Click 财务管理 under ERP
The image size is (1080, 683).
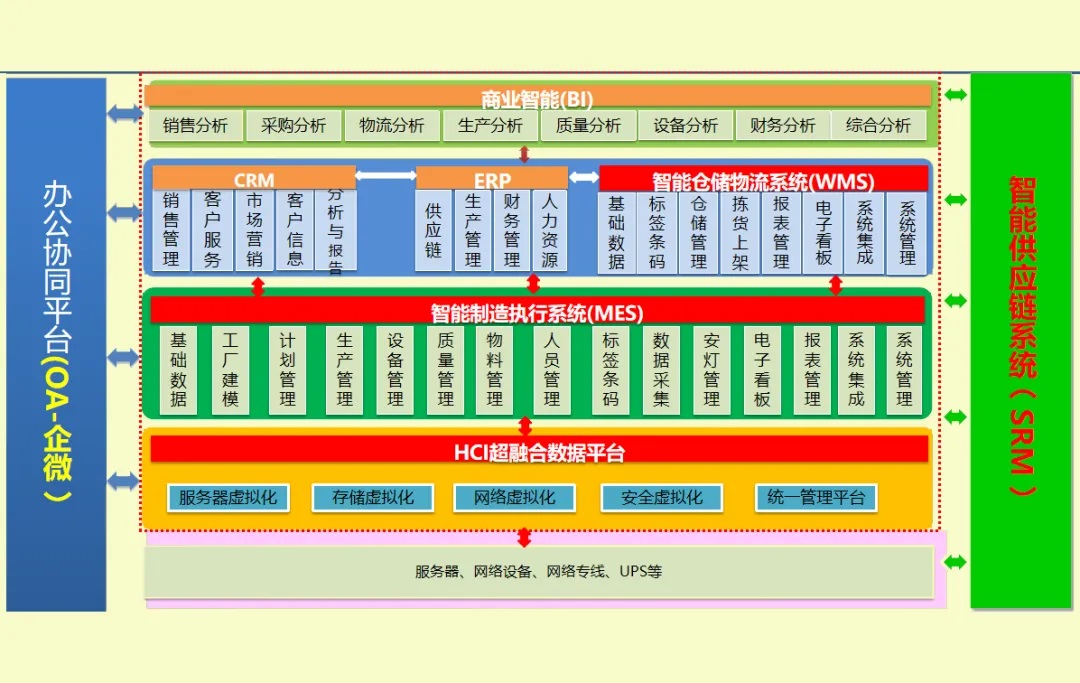click(511, 230)
